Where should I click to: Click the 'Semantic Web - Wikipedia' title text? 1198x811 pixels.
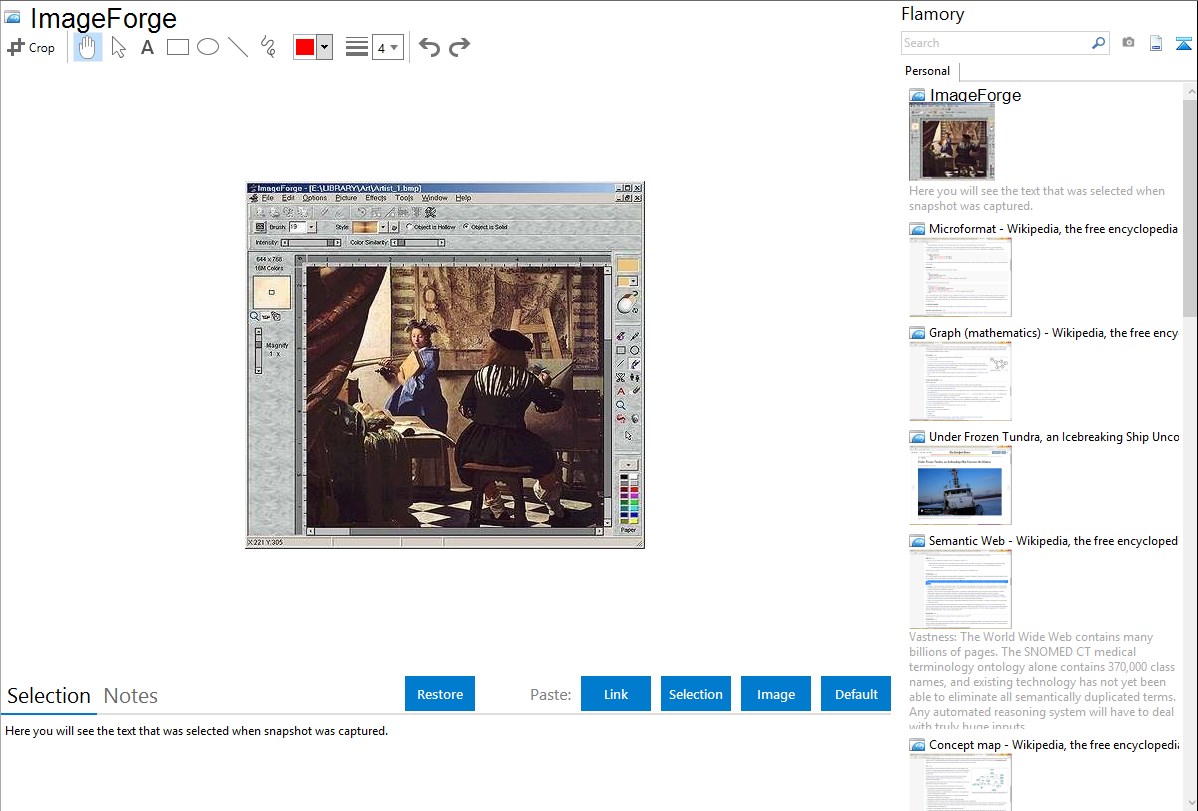(x=1054, y=541)
